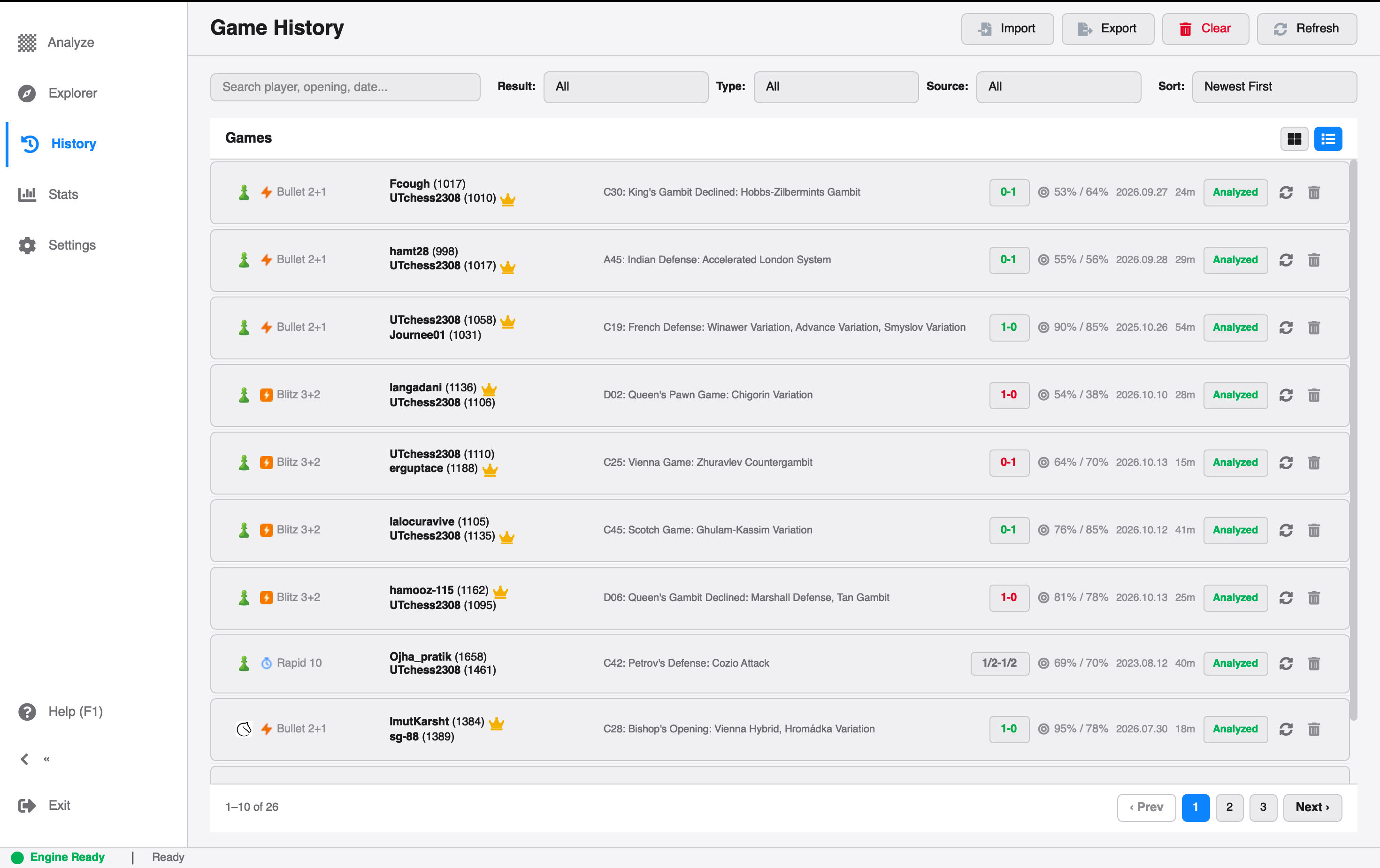Click the Export button
The image size is (1380, 868).
pos(1107,29)
